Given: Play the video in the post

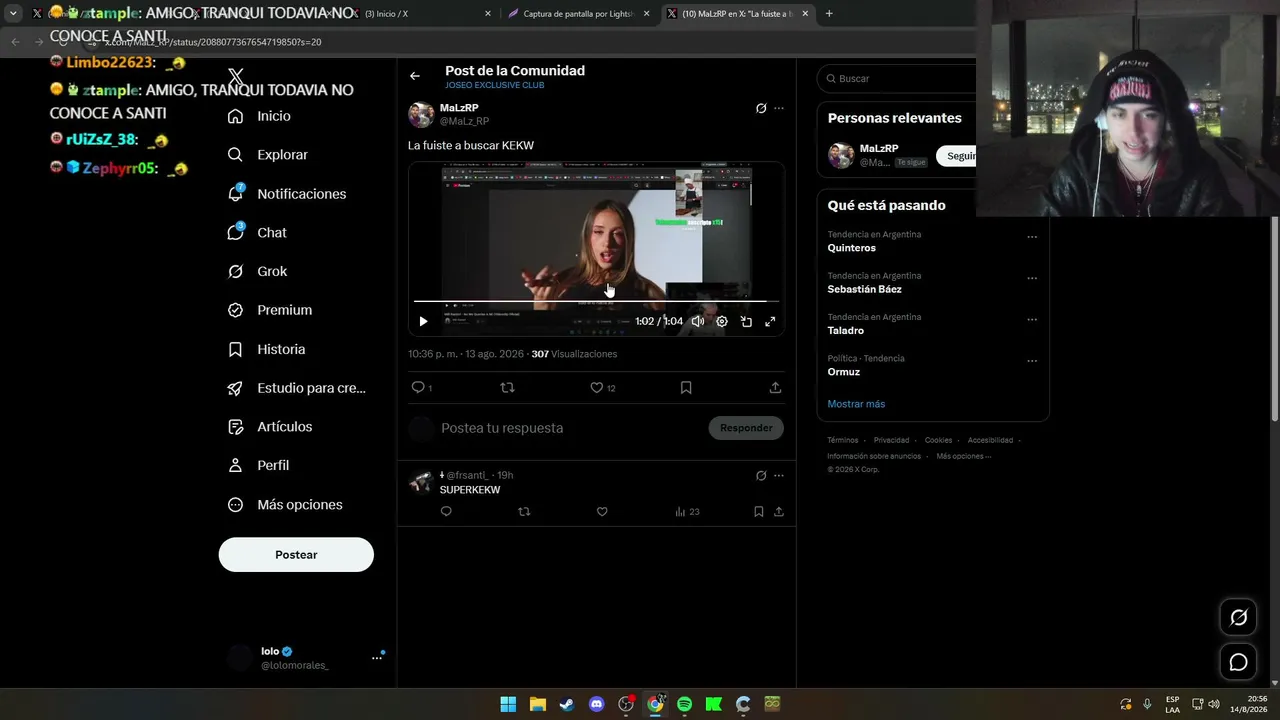Looking at the screenshot, I should [423, 322].
